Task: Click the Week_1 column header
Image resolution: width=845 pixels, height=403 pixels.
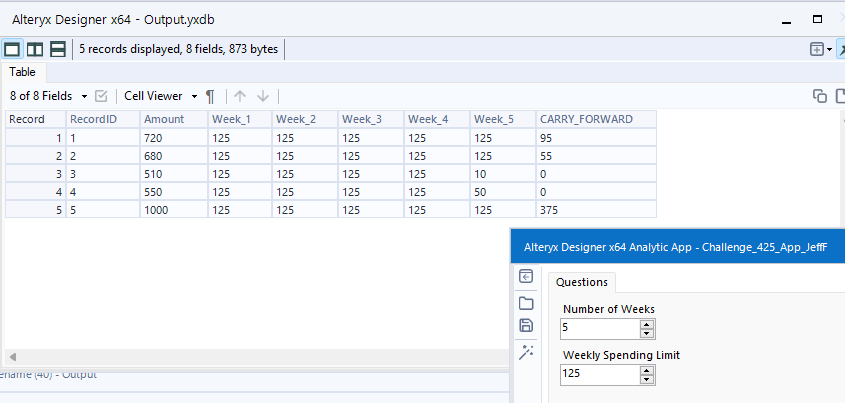Action: [x=240, y=119]
